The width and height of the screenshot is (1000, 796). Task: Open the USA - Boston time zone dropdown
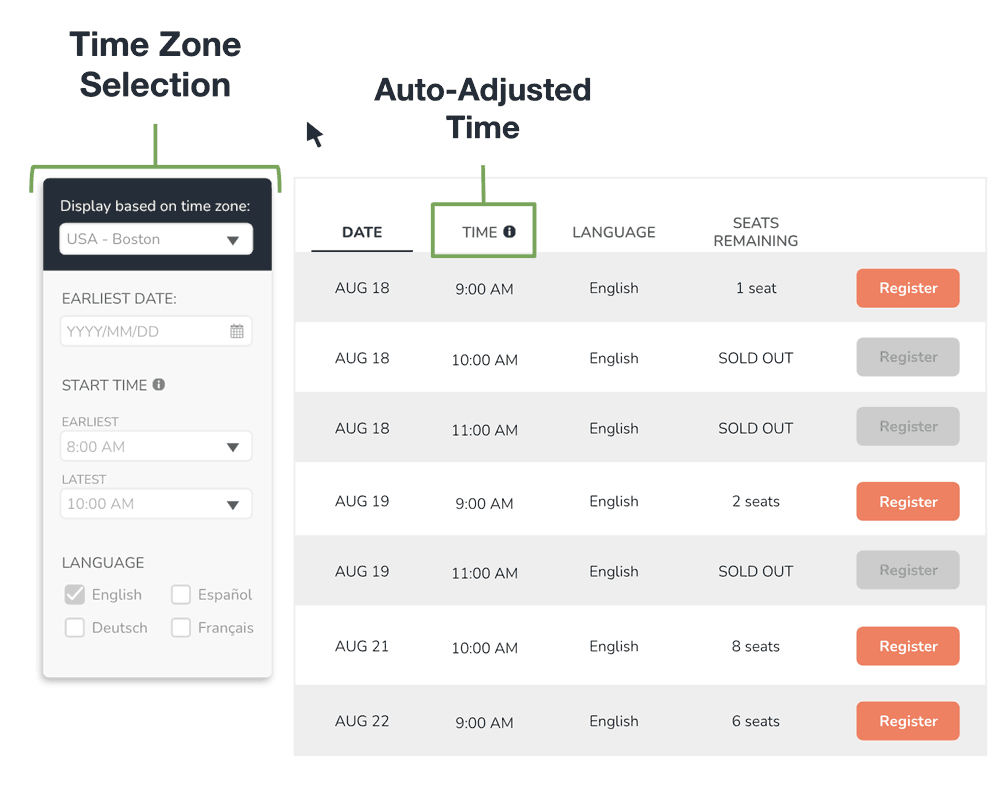click(x=156, y=239)
